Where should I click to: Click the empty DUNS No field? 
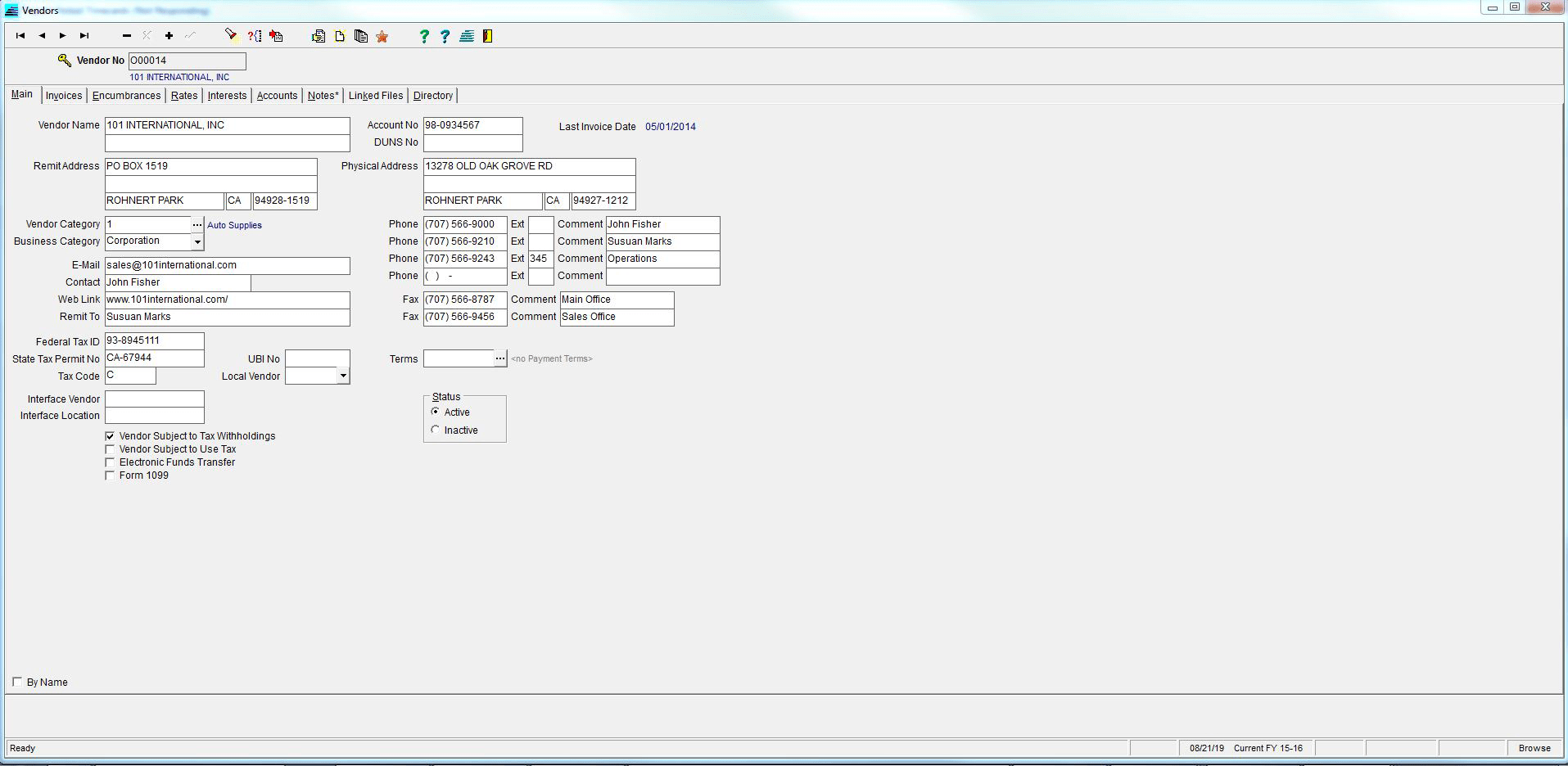click(x=472, y=142)
